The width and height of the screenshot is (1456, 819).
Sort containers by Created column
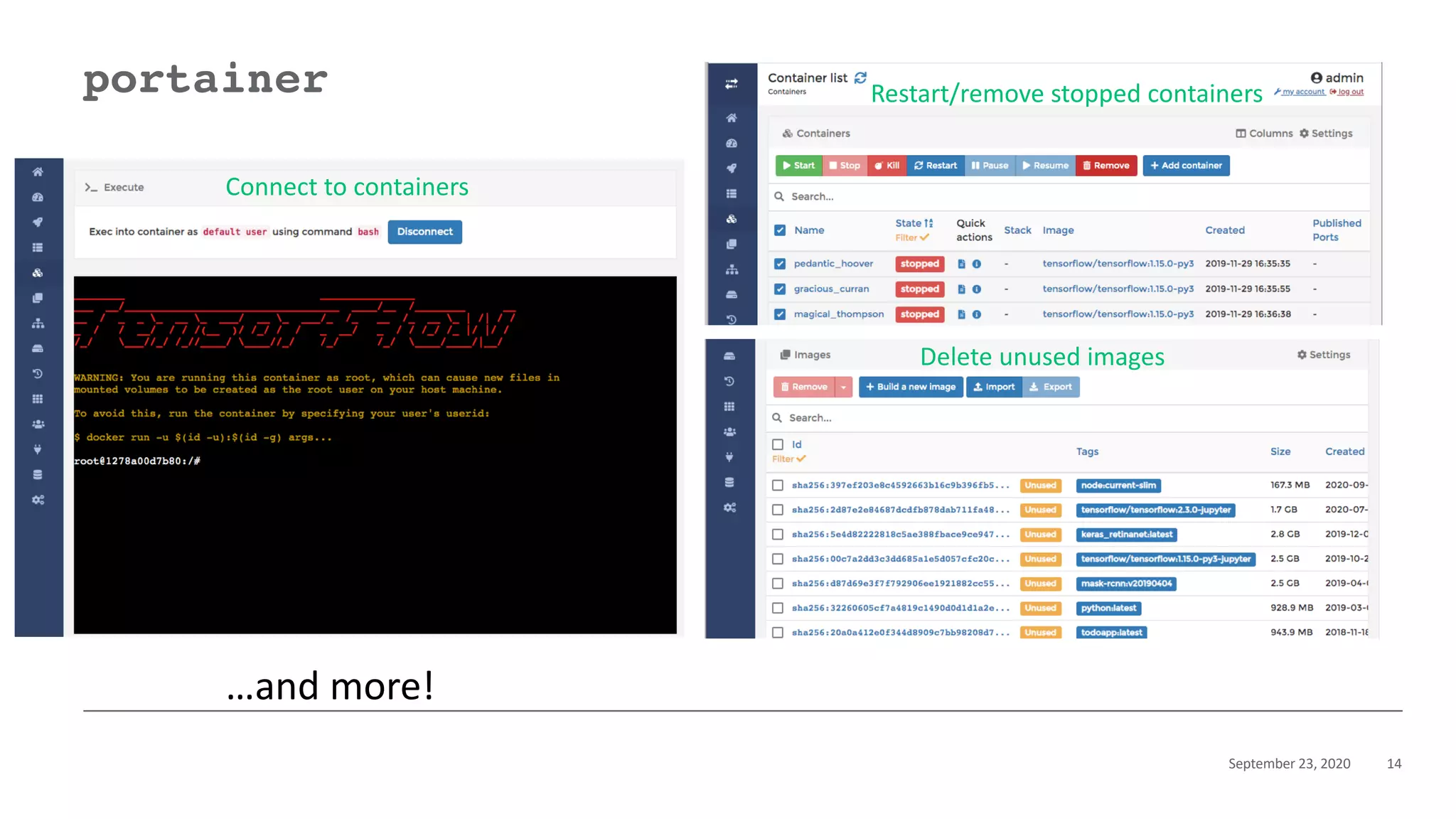(1224, 230)
